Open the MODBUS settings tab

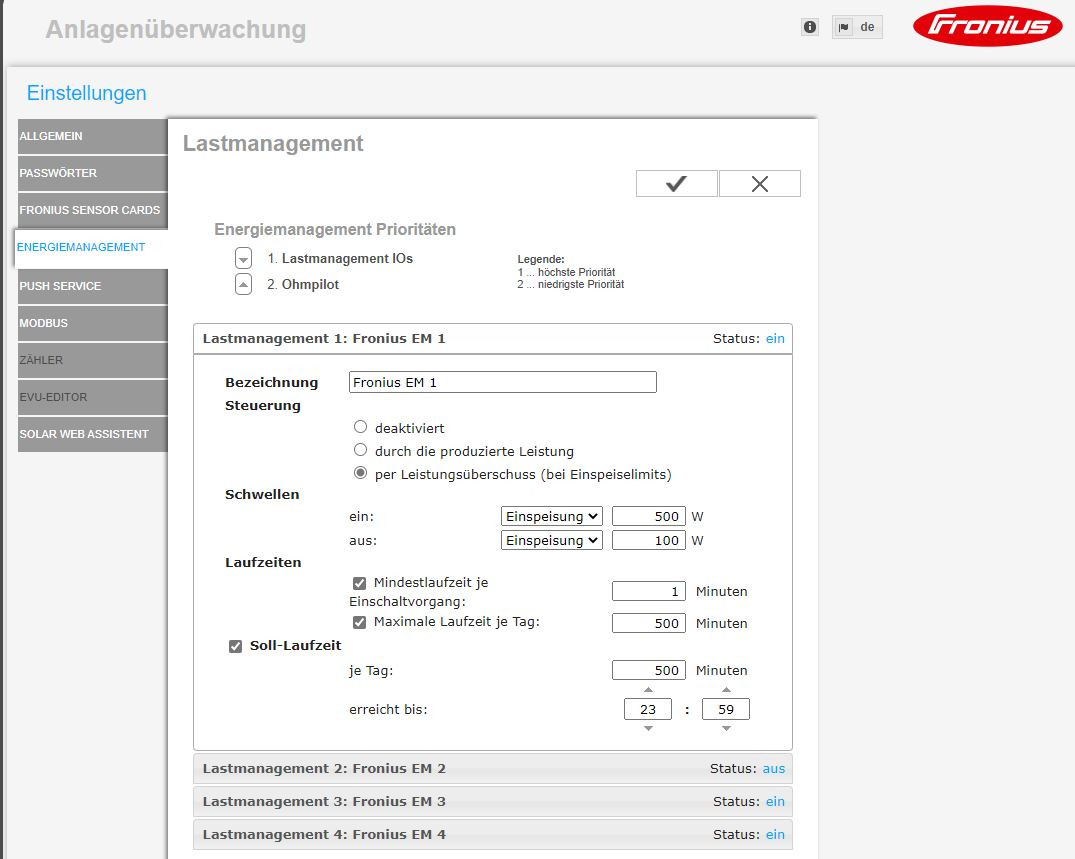(93, 324)
